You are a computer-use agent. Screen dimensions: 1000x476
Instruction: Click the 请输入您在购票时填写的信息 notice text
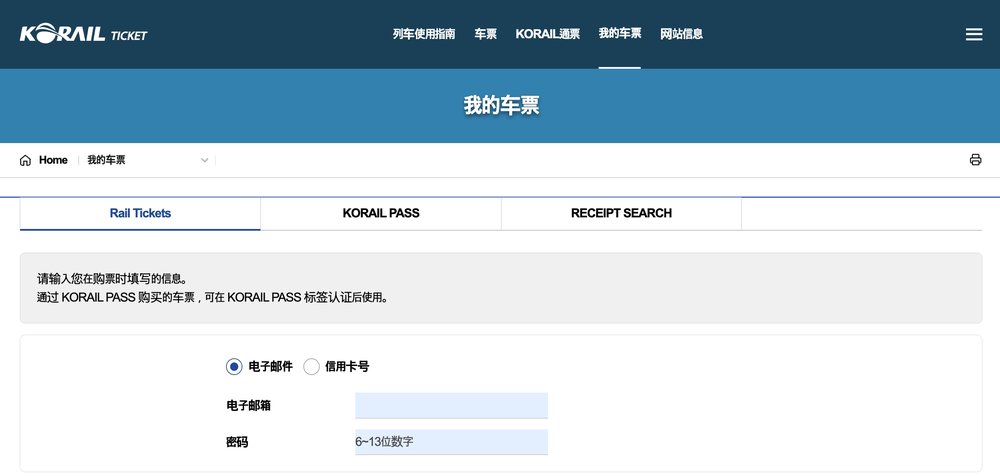point(112,279)
